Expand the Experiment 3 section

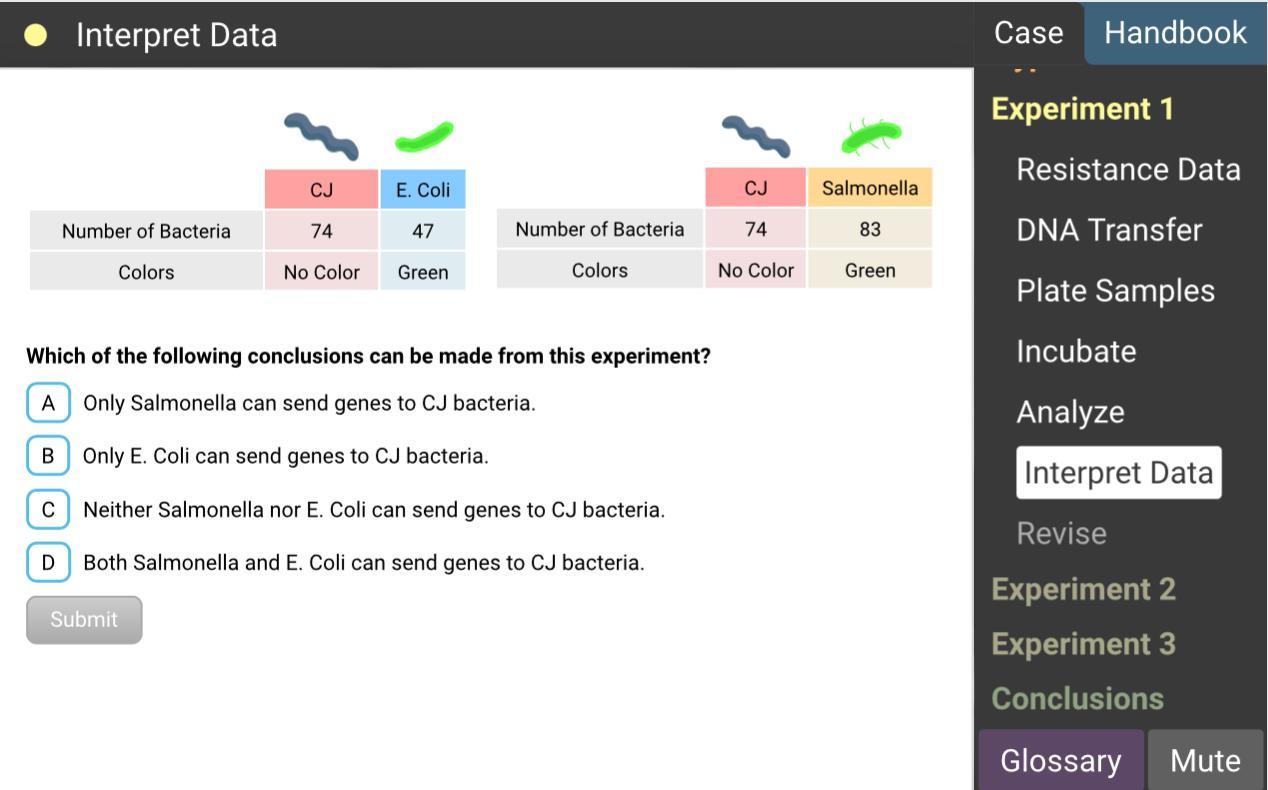1083,644
